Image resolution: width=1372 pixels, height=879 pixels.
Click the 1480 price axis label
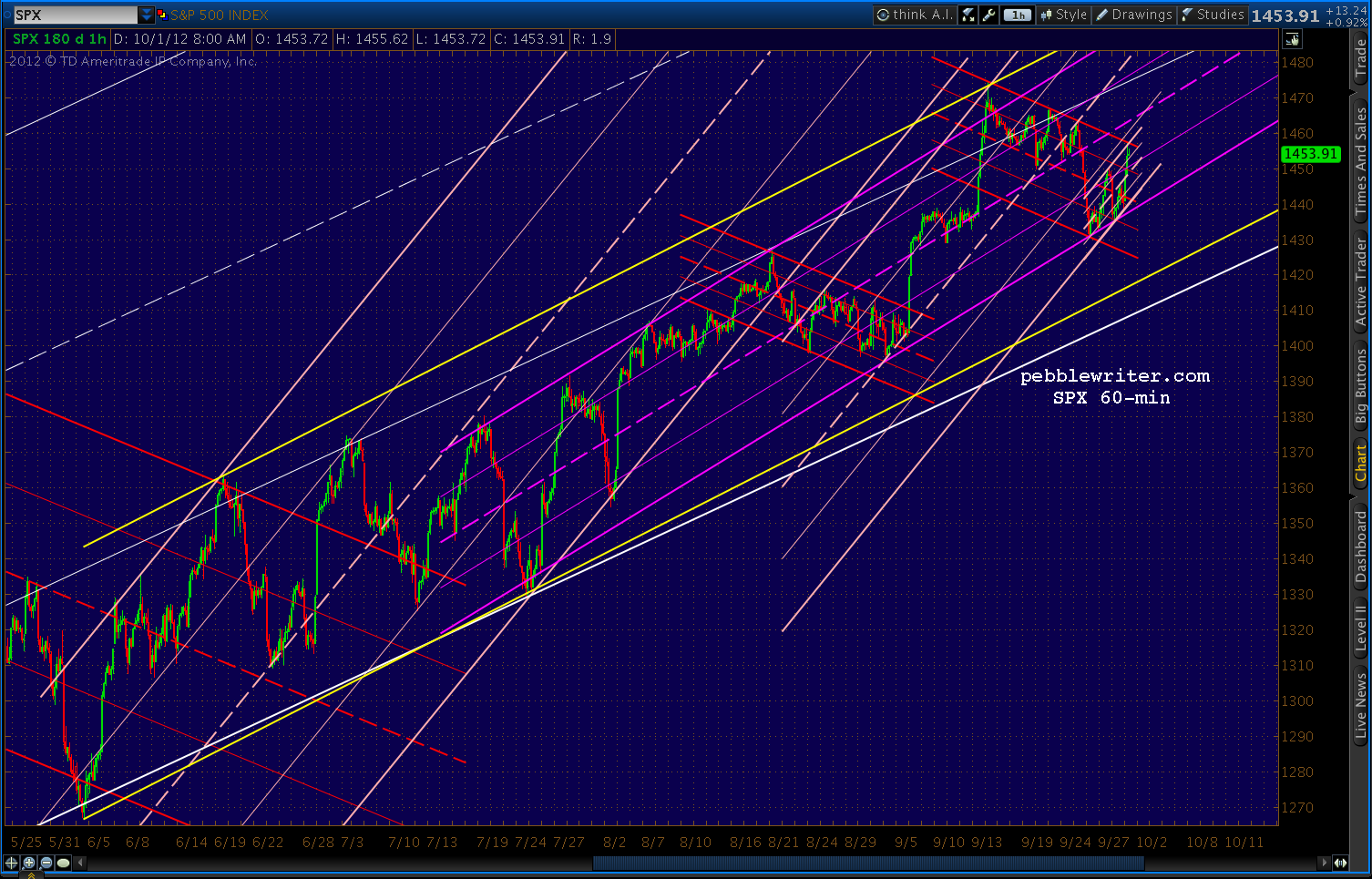click(1297, 63)
